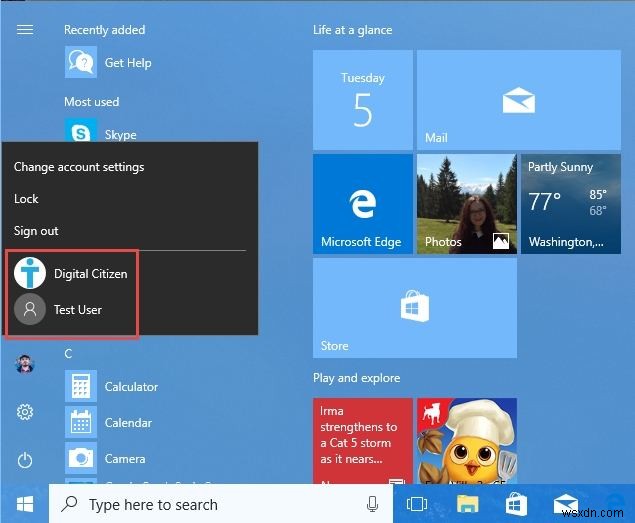
Task: Open the Mail live tile
Action: pos(519,100)
